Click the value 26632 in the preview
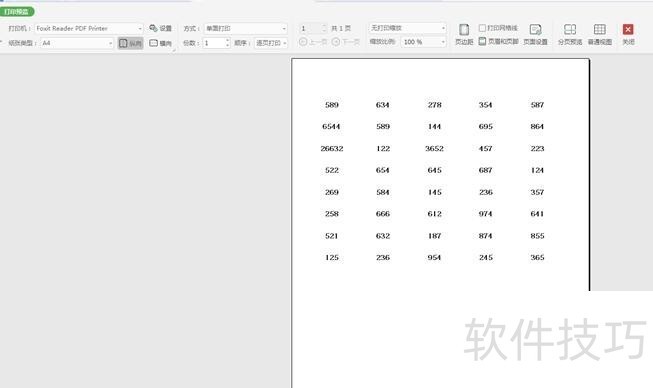This screenshot has height=388, width=653. (332, 149)
